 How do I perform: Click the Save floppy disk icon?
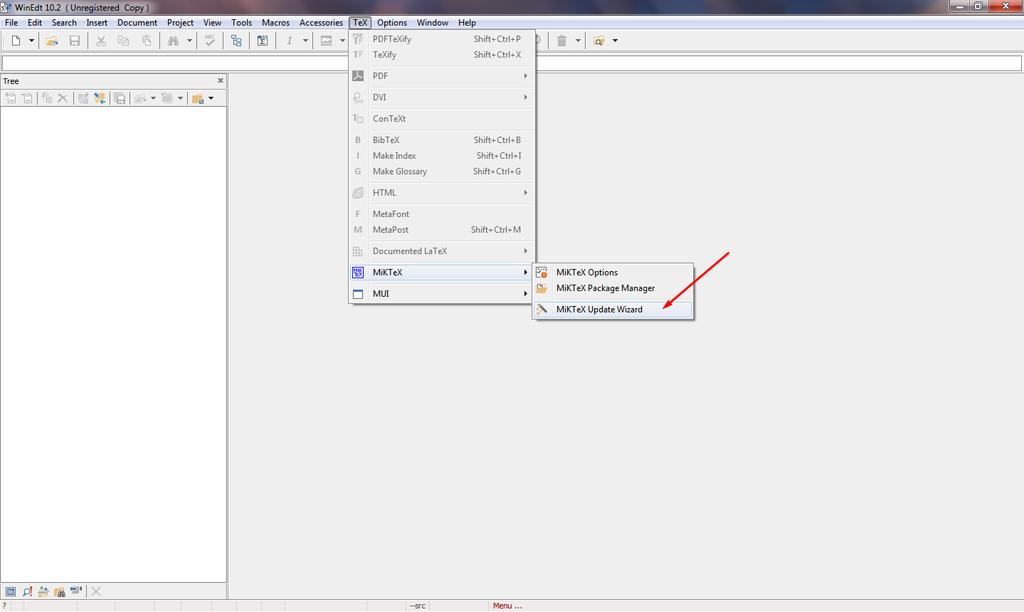point(74,40)
